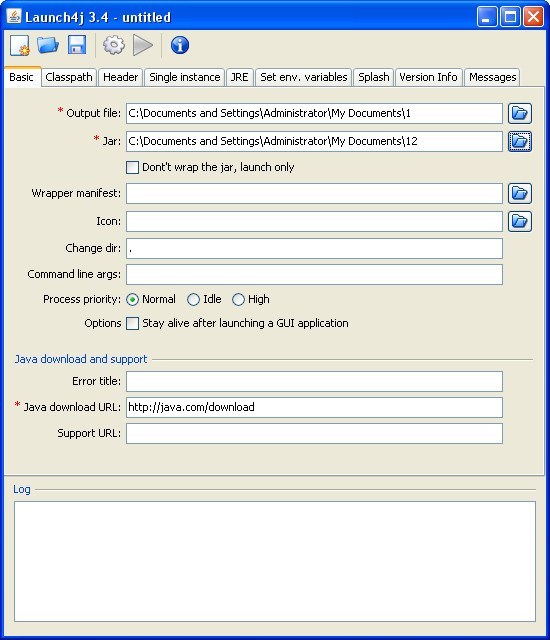550x640 pixels.
Task: Click the 'Java download and support' heading
Action: click(x=81, y=359)
